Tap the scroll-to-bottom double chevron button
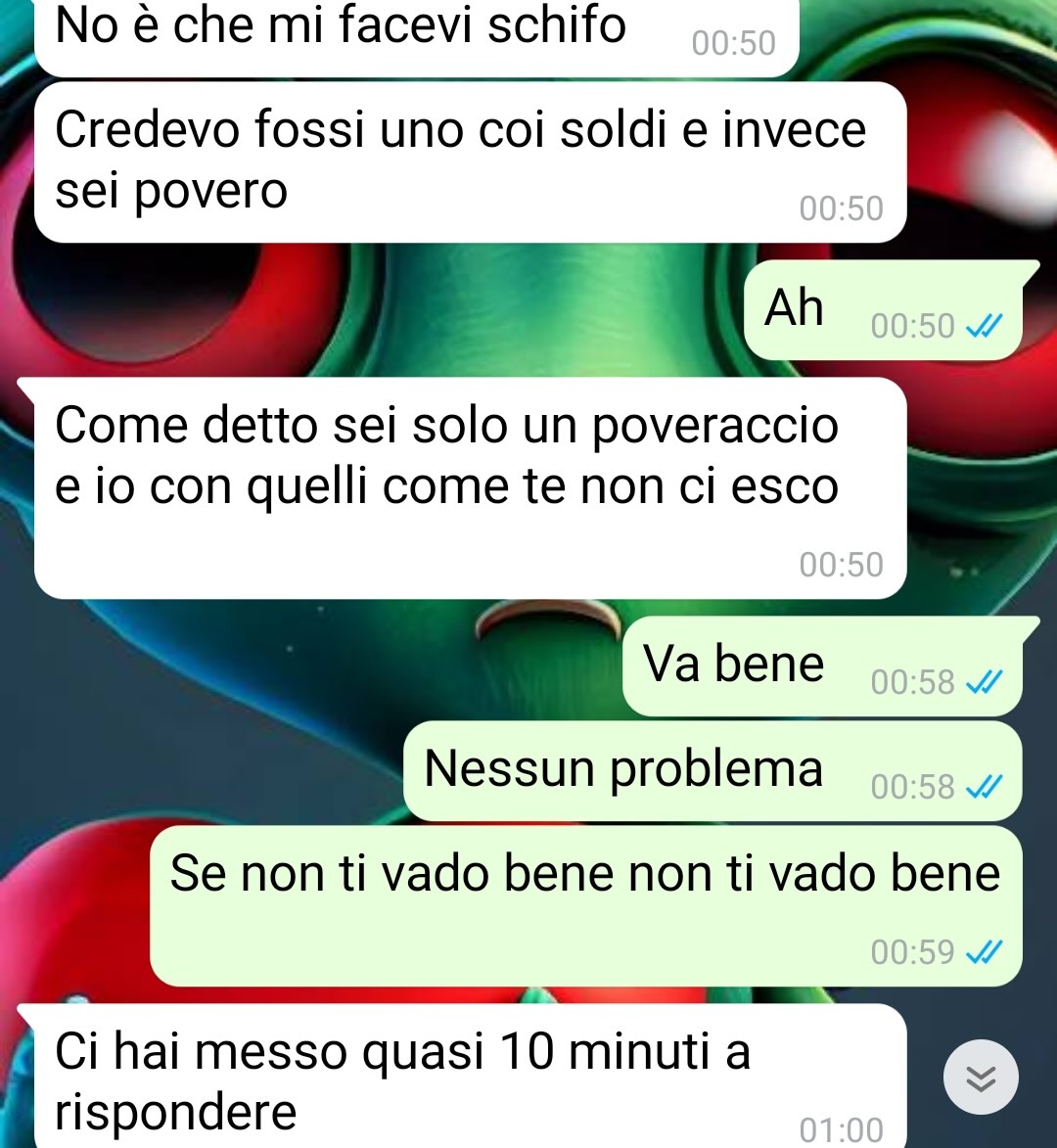Image resolution: width=1057 pixels, height=1148 pixels. [980, 1077]
